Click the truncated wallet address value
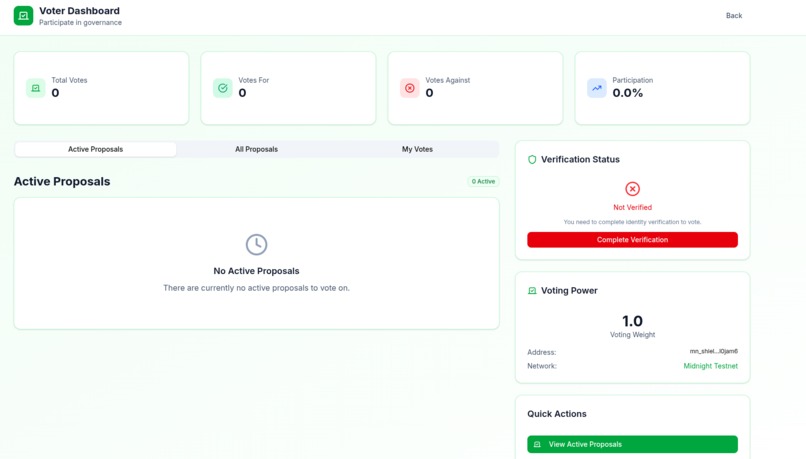 click(x=713, y=351)
